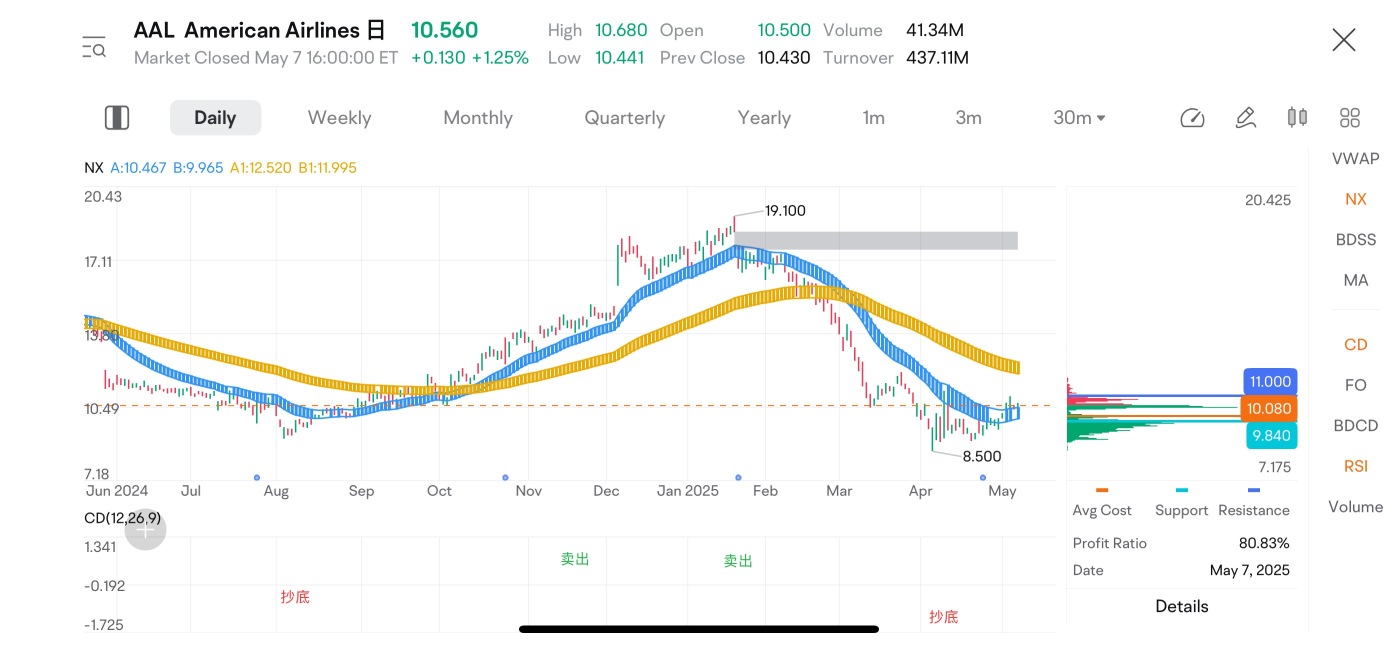This screenshot has height=645, width=1398.
Task: Tap the High value 10.680
Action: click(621, 31)
